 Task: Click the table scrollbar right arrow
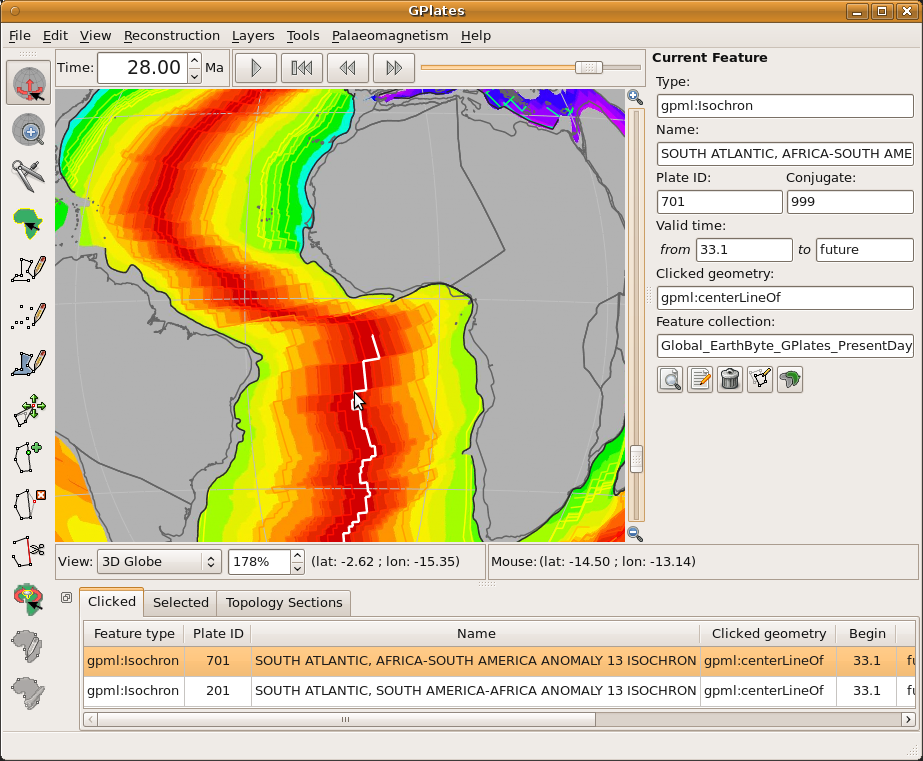pos(908,719)
